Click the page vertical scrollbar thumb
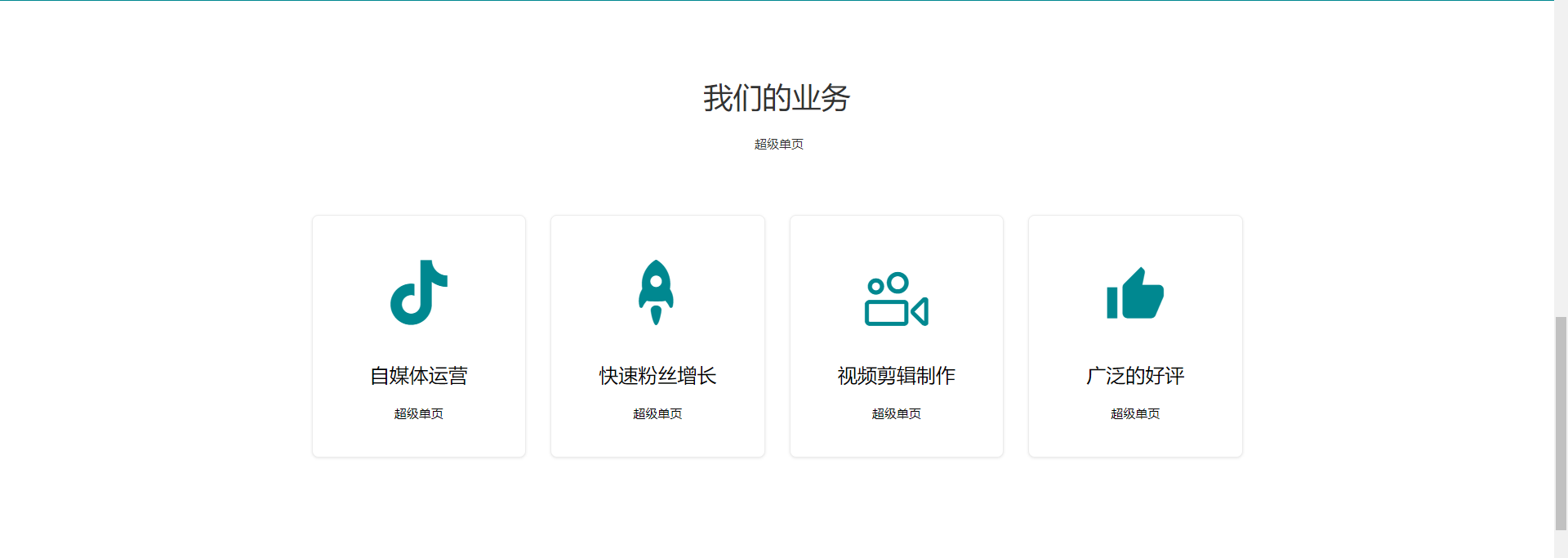This screenshot has height=558, width=1568. (x=1561, y=423)
